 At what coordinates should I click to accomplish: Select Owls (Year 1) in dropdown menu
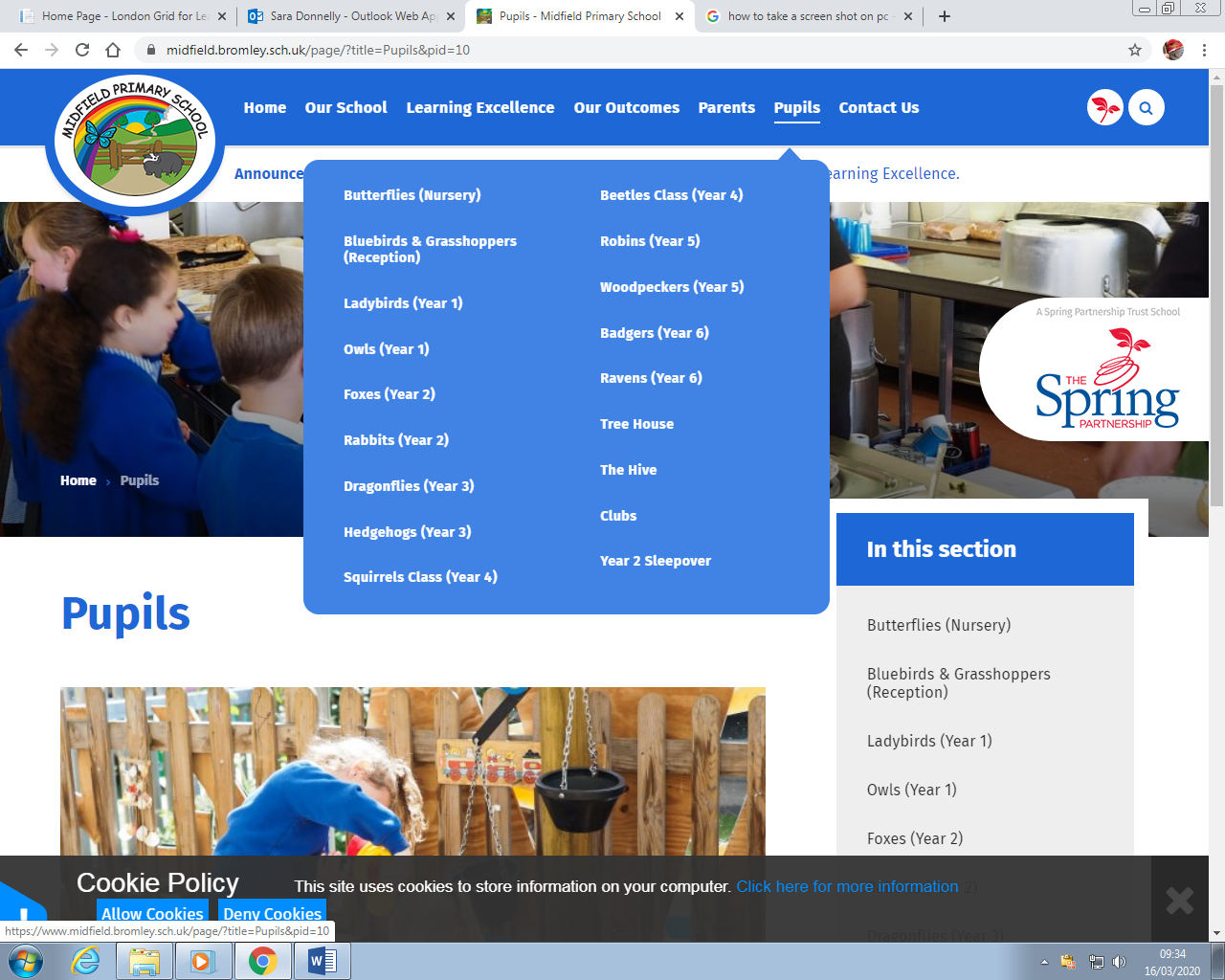[x=387, y=349]
